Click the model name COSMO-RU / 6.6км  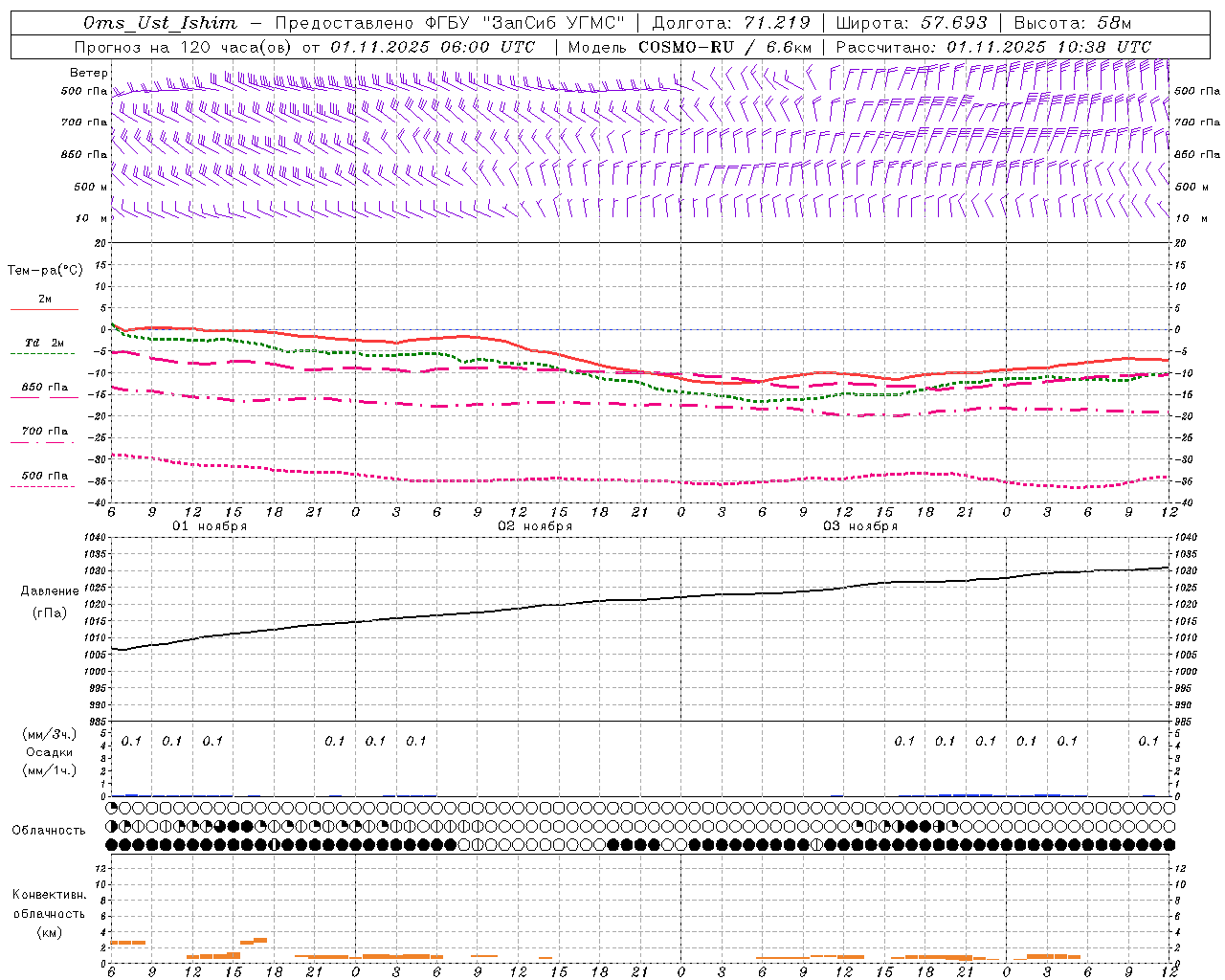point(724,47)
